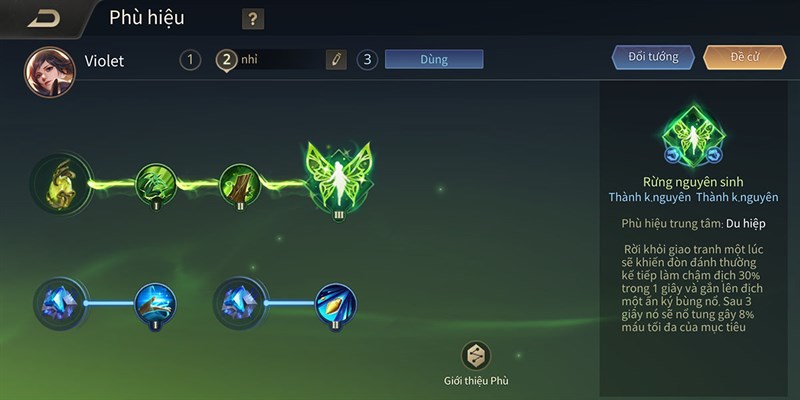The width and height of the screenshot is (800, 400).
Task: Open the question mark help icon
Action: (253, 19)
